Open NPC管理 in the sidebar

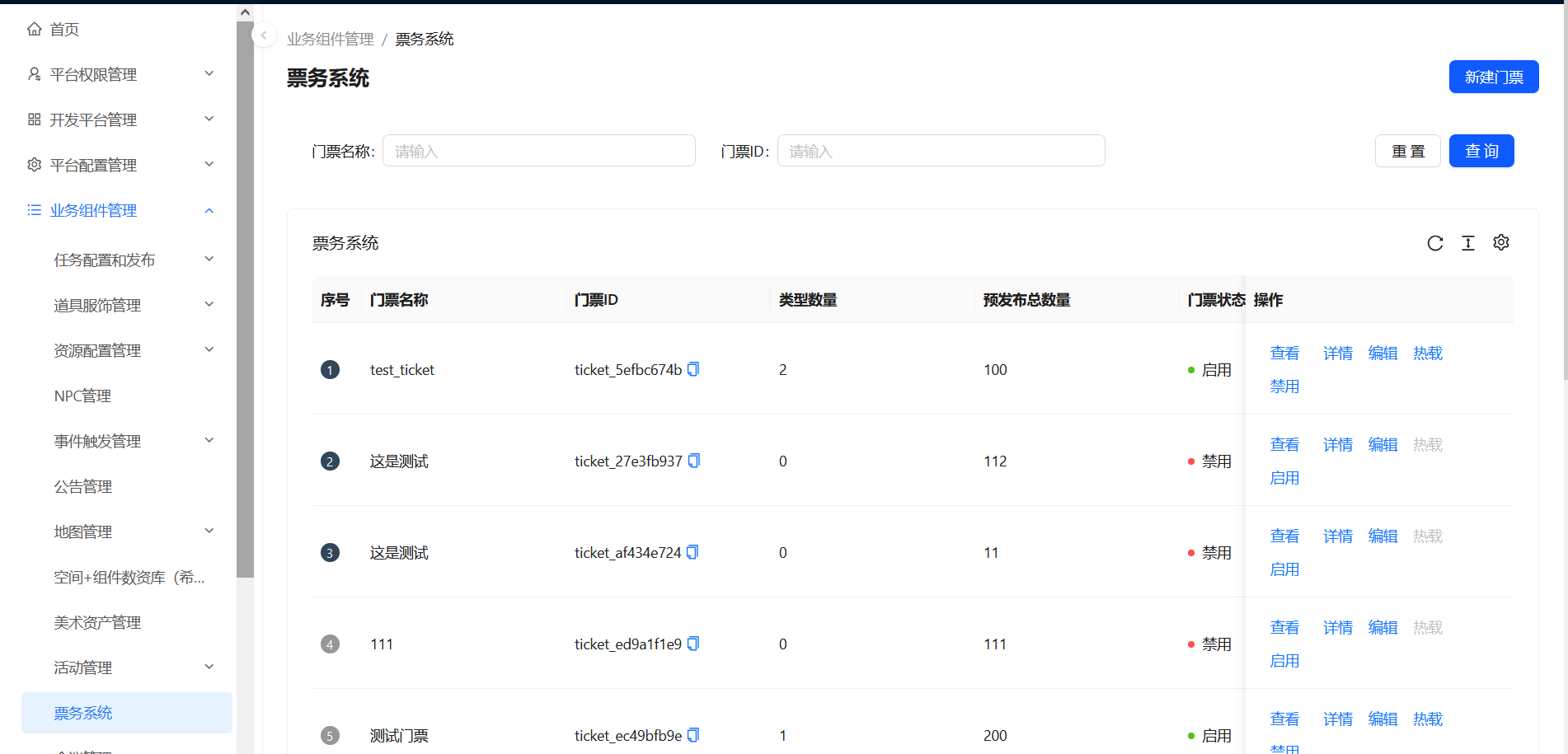tap(82, 396)
